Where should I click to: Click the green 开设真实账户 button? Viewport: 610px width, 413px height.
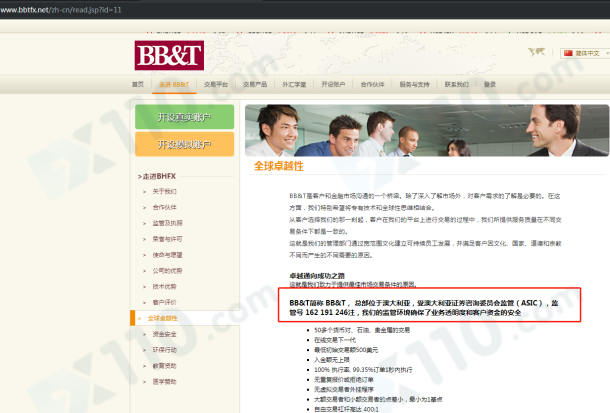tap(184, 117)
